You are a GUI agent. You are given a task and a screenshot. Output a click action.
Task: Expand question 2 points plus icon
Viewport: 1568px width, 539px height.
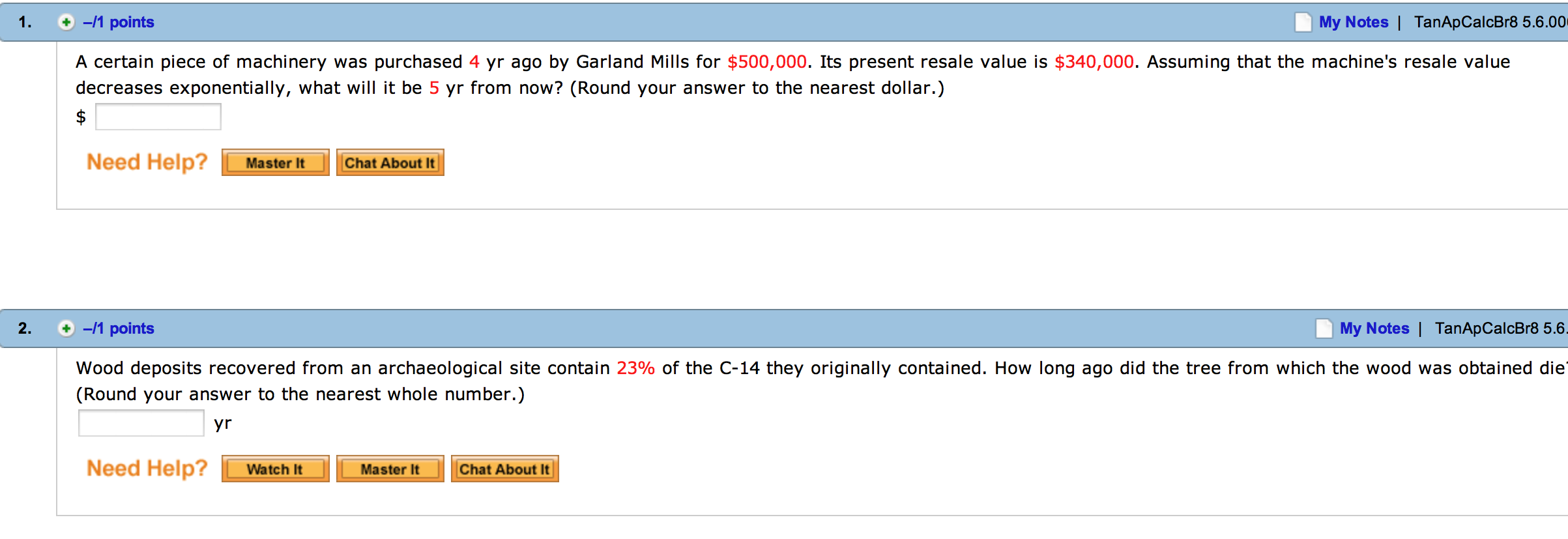click(66, 328)
